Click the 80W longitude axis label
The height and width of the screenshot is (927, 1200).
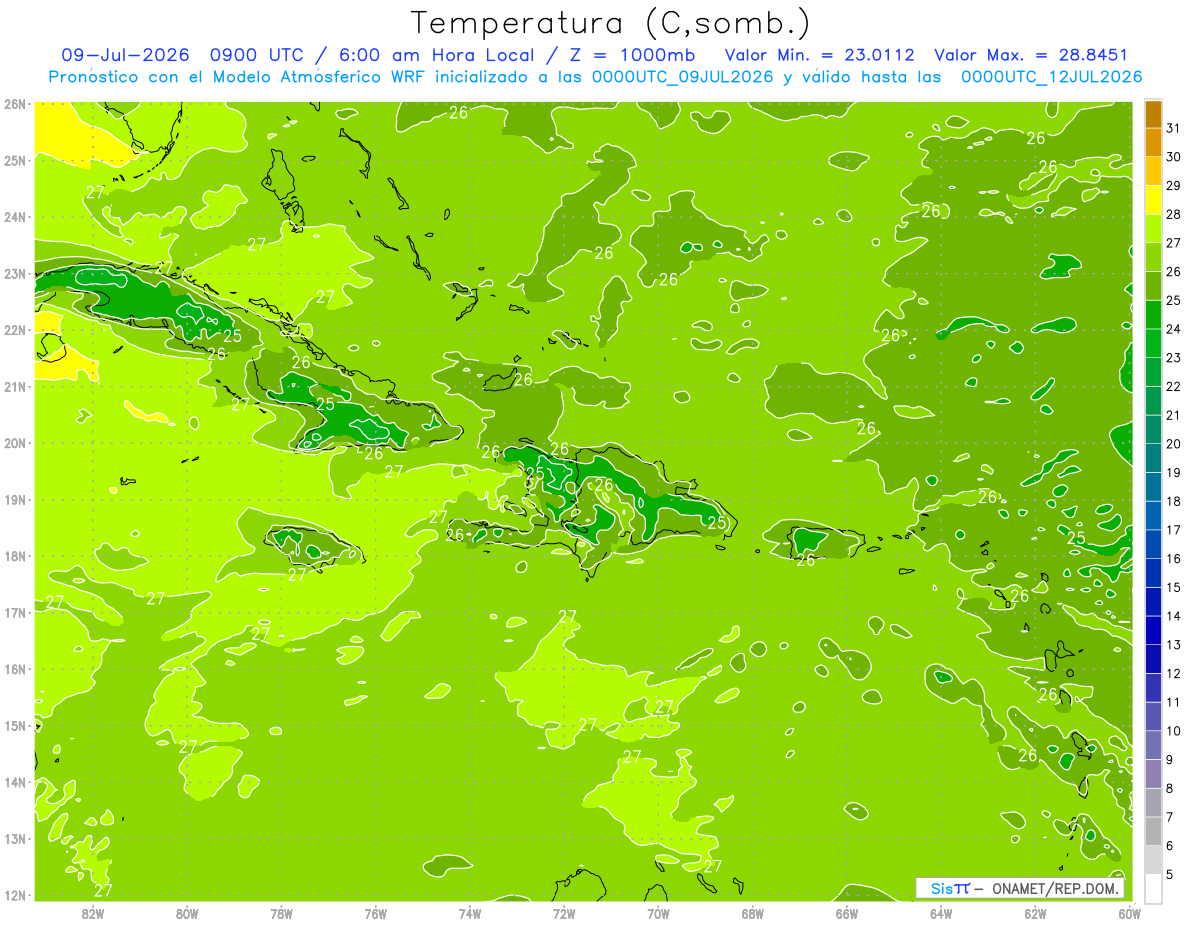(187, 913)
